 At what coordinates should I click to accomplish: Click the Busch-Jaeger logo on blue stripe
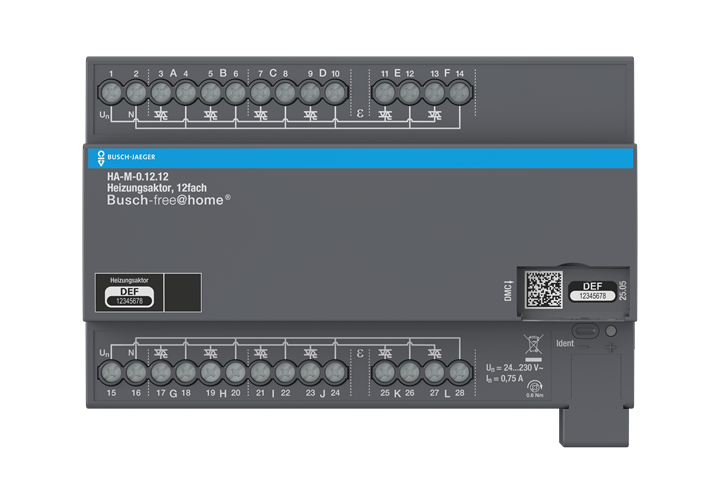(x=127, y=157)
